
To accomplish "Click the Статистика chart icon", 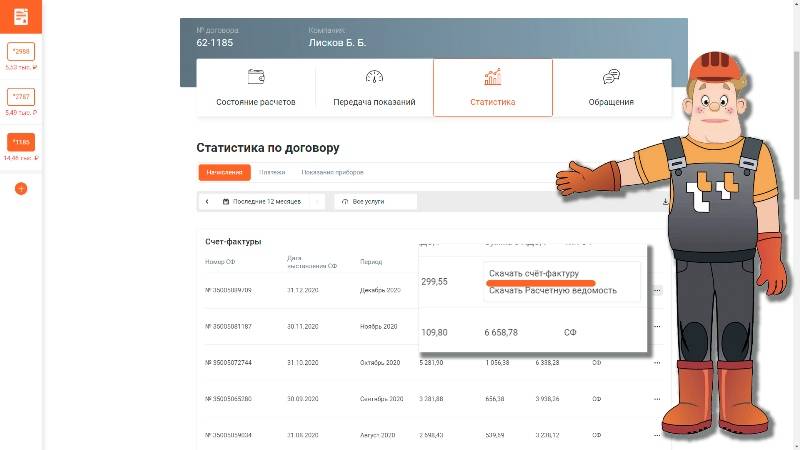I will pyautogui.click(x=492, y=77).
